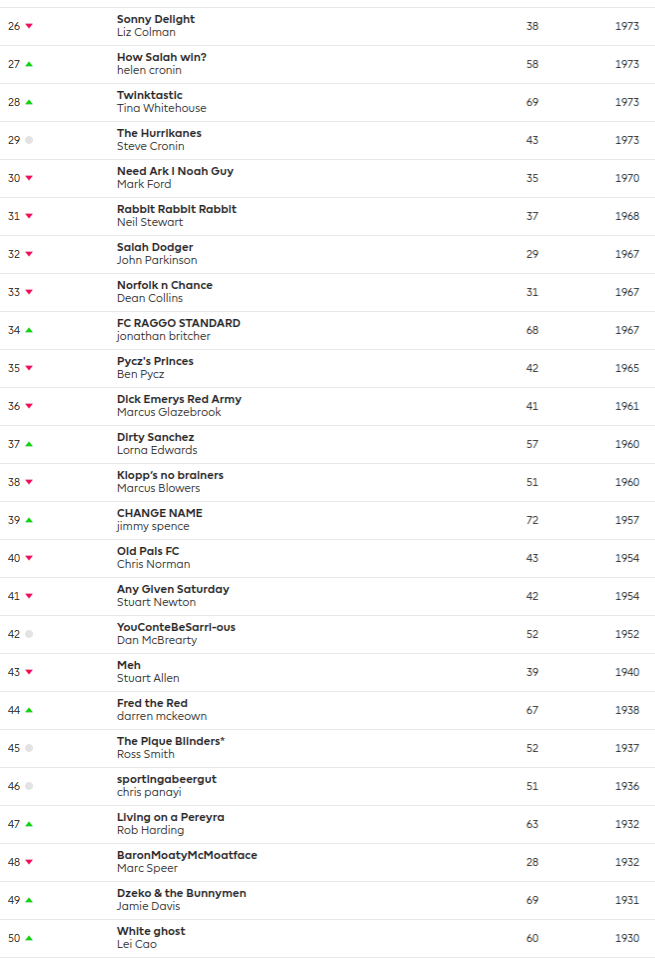
Task: Click the green up arrow at rank 39
Action: 29,520
